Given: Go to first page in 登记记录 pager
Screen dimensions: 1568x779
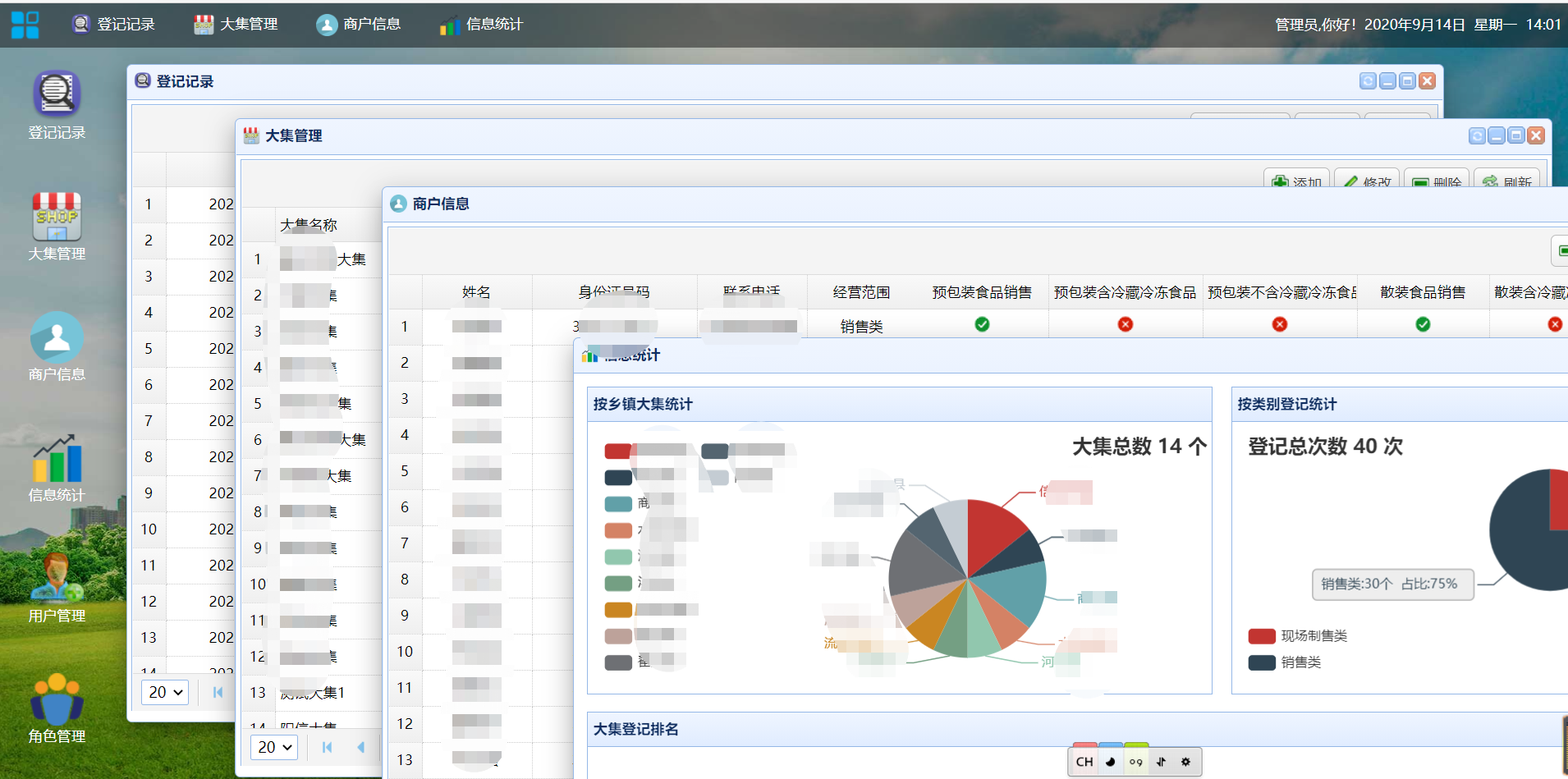Looking at the screenshot, I should coord(218,692).
